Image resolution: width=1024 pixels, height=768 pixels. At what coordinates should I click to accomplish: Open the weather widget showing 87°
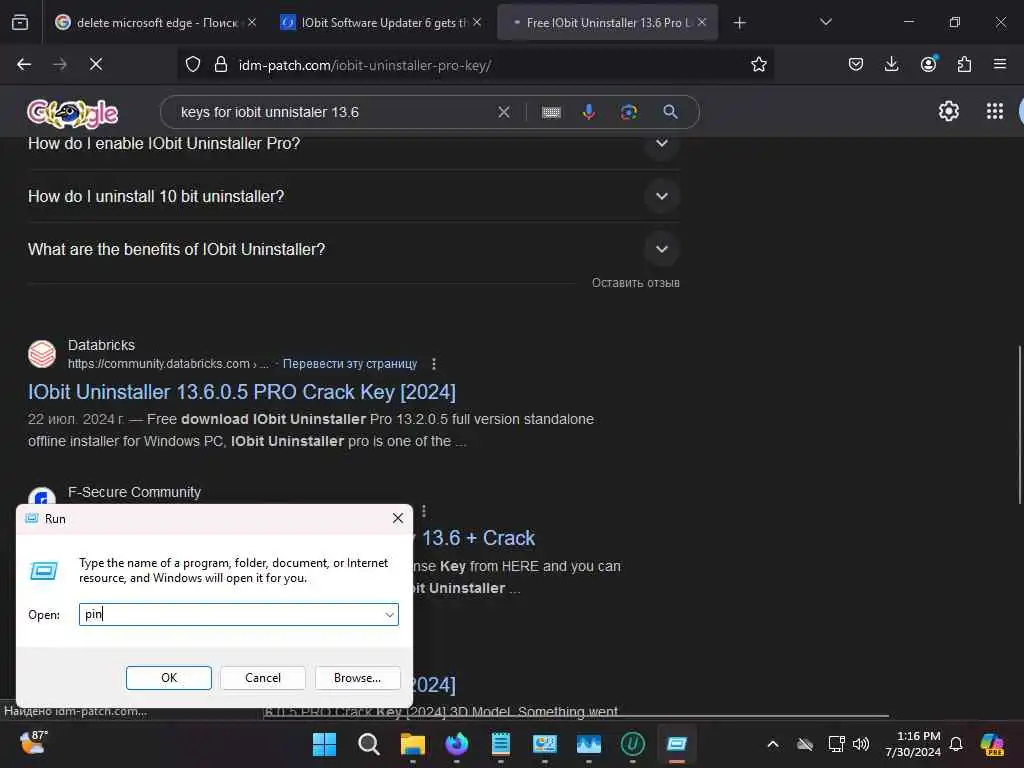(33, 743)
